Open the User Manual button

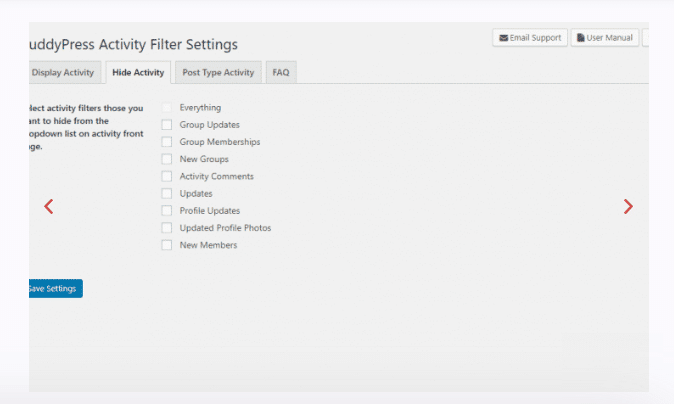605,38
